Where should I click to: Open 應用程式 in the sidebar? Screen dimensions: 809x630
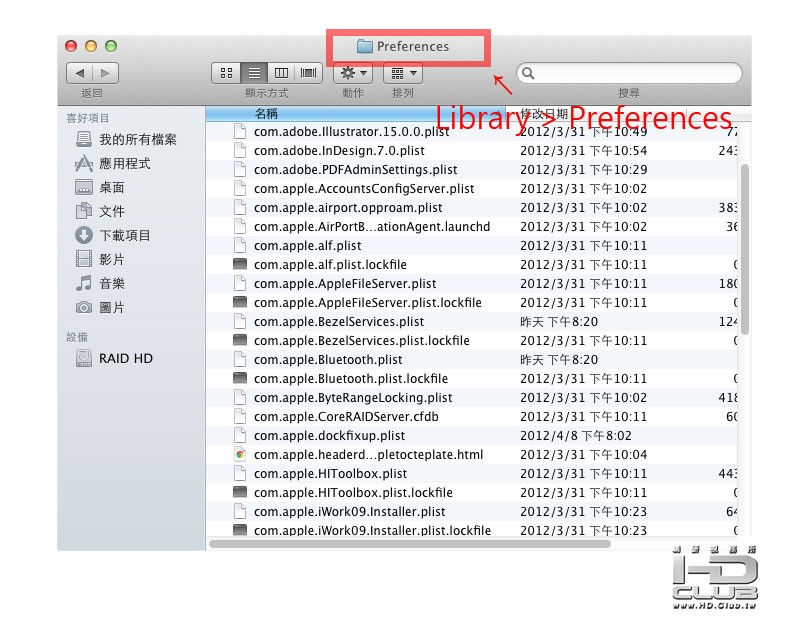pos(113,164)
